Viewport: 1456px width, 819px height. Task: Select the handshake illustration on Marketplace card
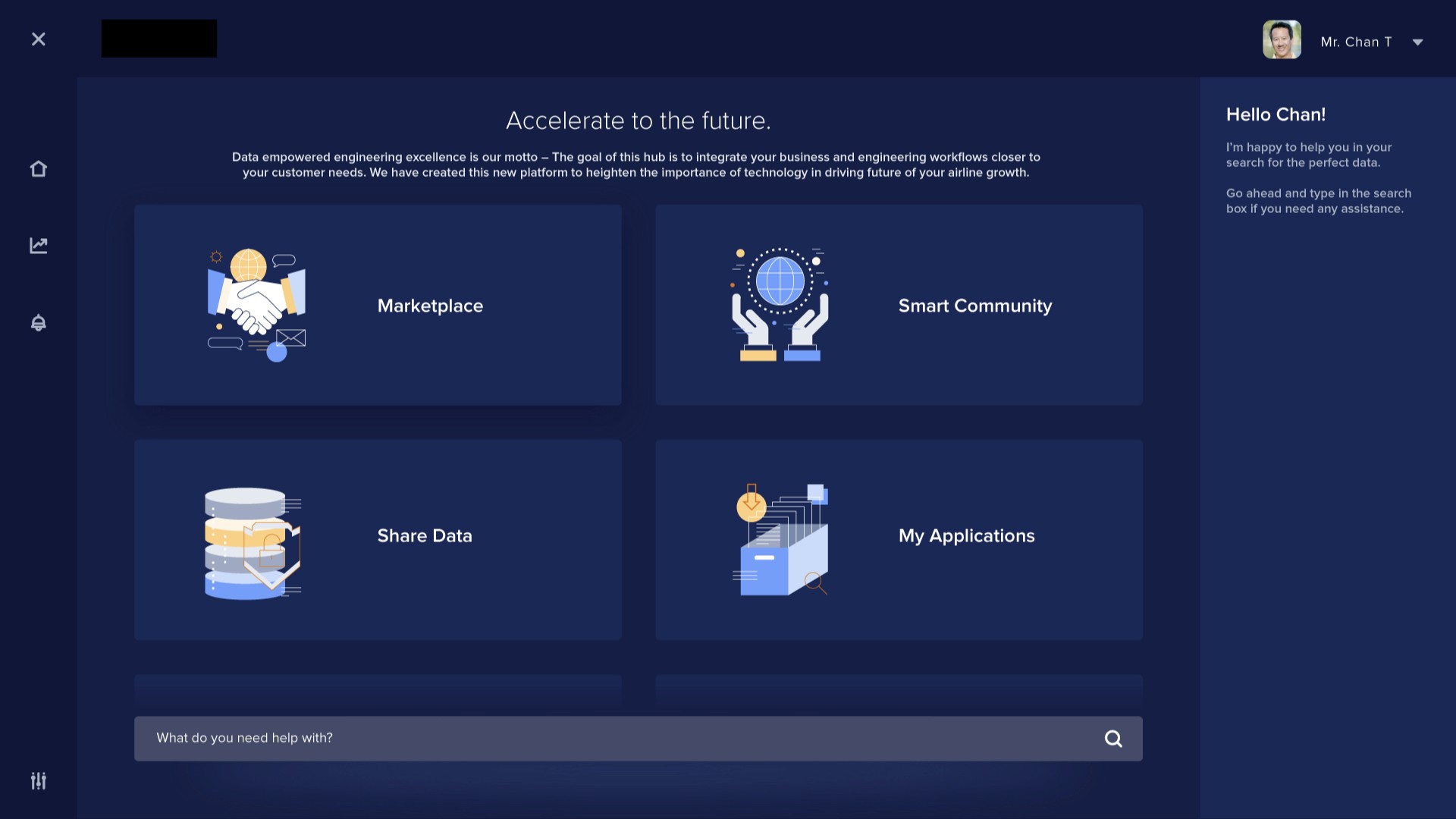click(255, 303)
